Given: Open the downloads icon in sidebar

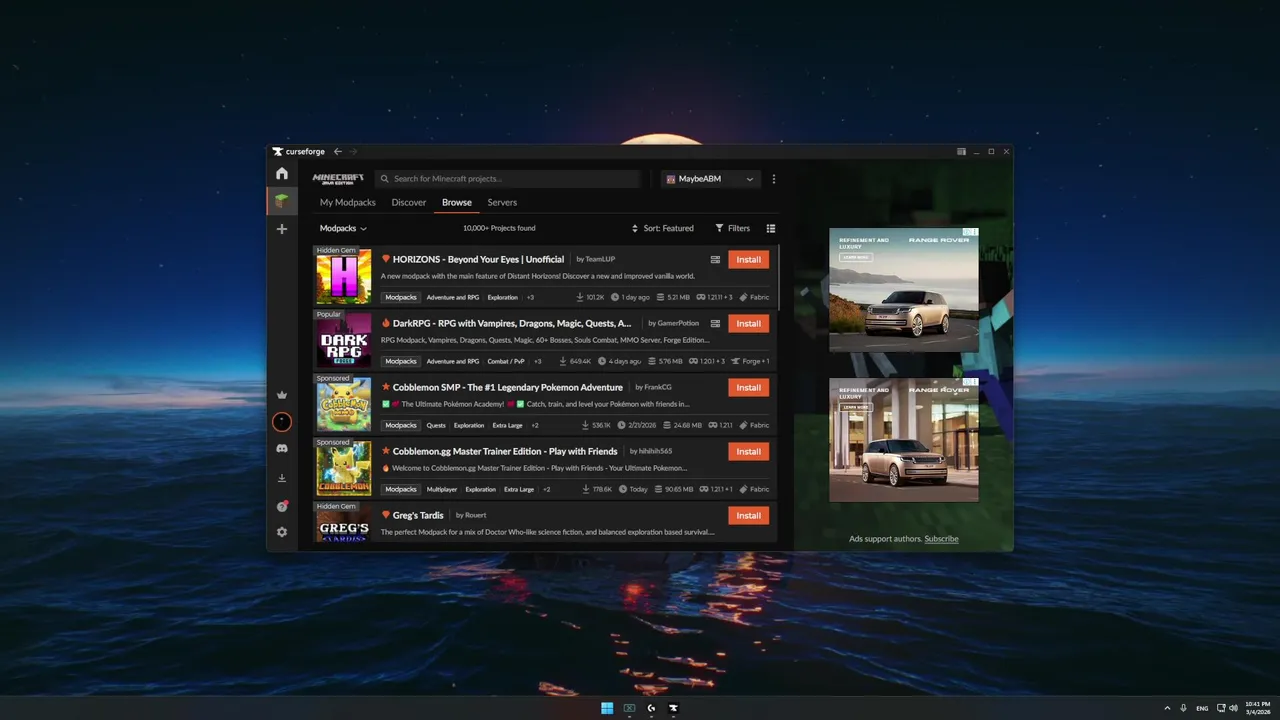Looking at the screenshot, I should tap(282, 478).
